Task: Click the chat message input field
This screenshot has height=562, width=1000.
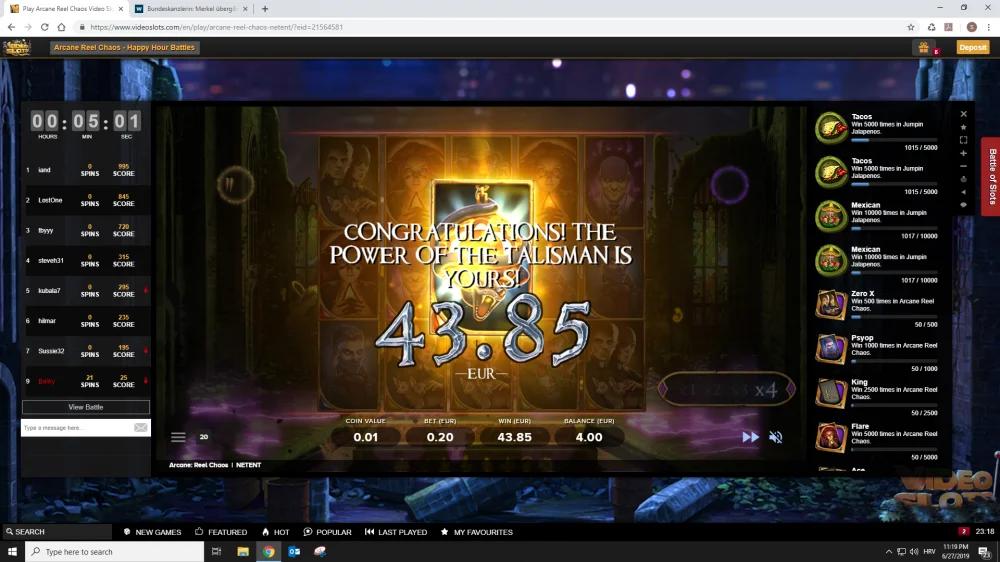Action: click(x=77, y=427)
